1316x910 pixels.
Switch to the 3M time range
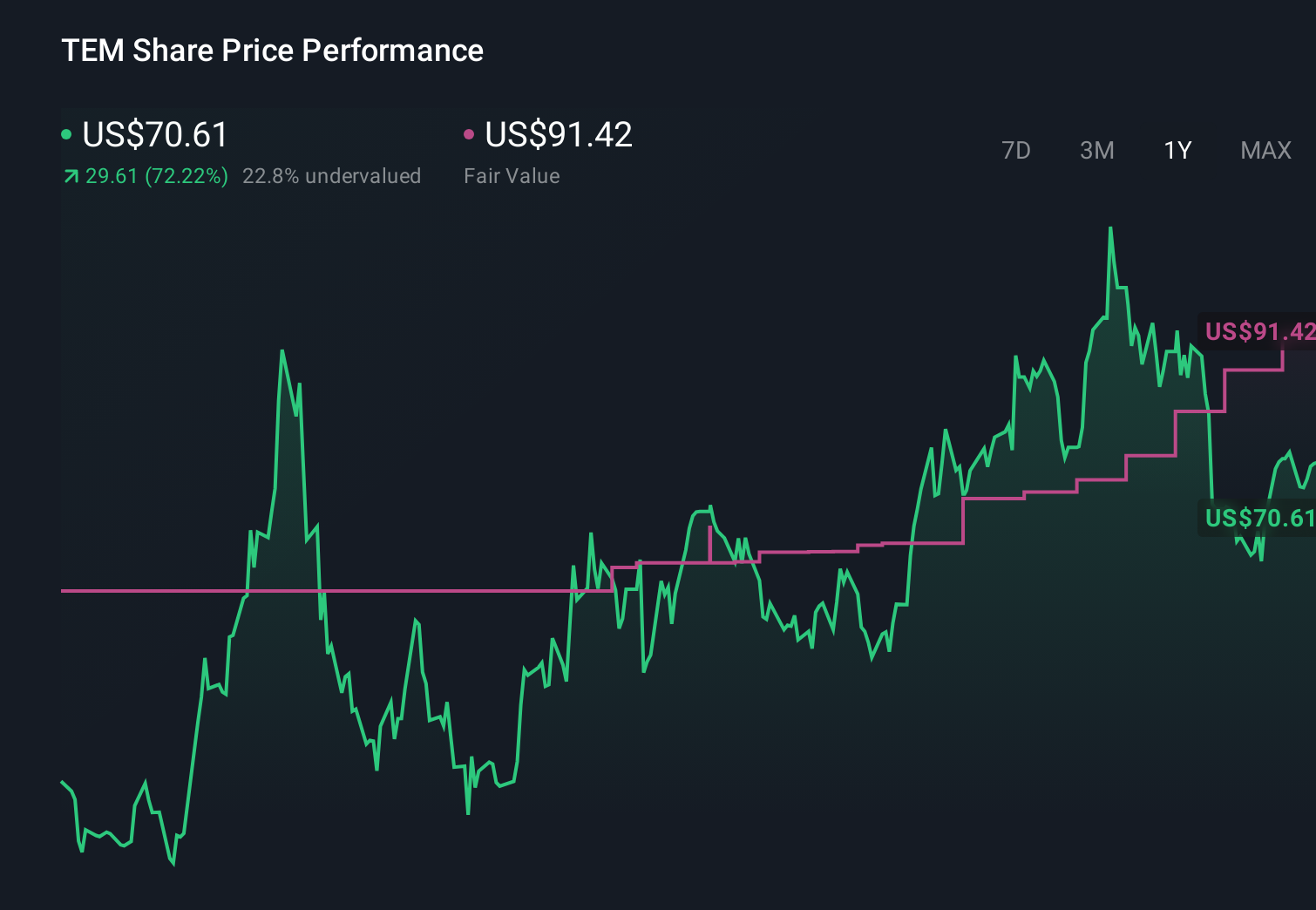coord(1096,150)
